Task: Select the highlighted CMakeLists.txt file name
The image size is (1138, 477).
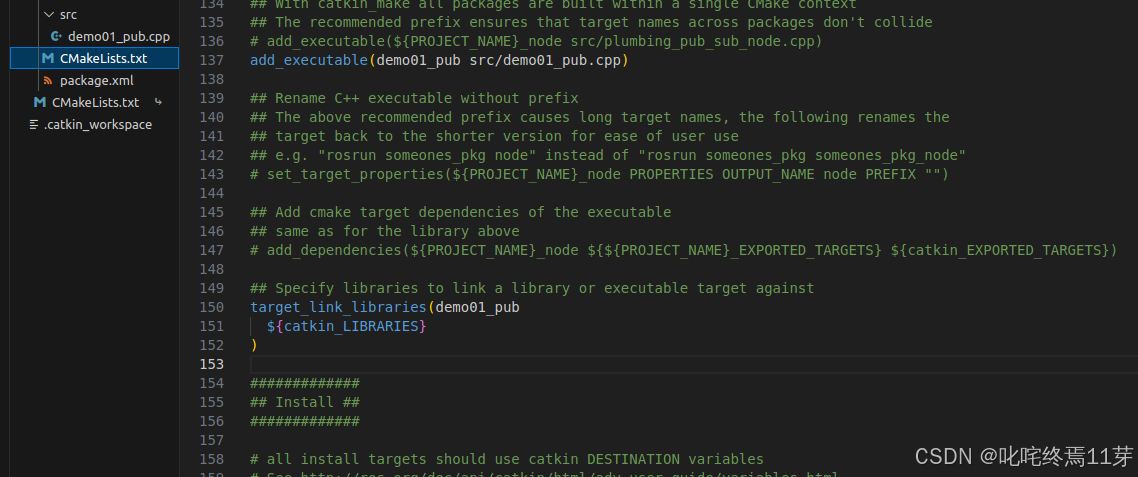Action: click(x=104, y=58)
